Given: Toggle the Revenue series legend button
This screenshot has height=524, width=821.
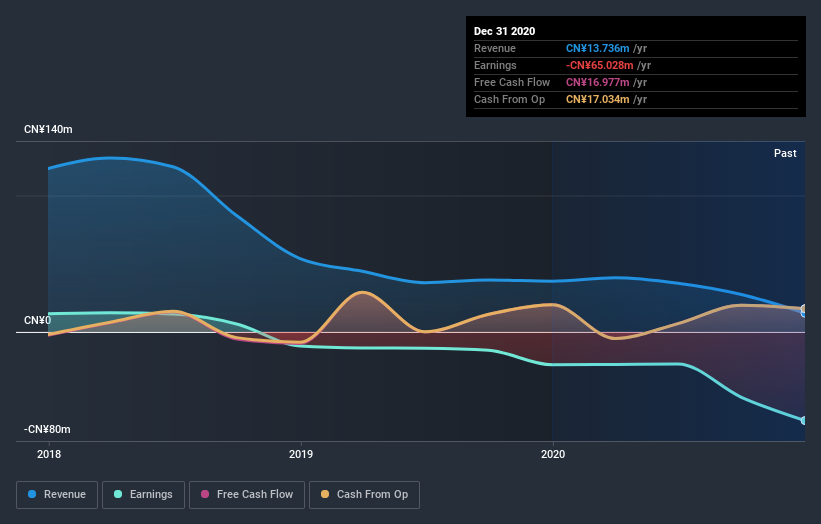Looking at the screenshot, I should click(57, 495).
